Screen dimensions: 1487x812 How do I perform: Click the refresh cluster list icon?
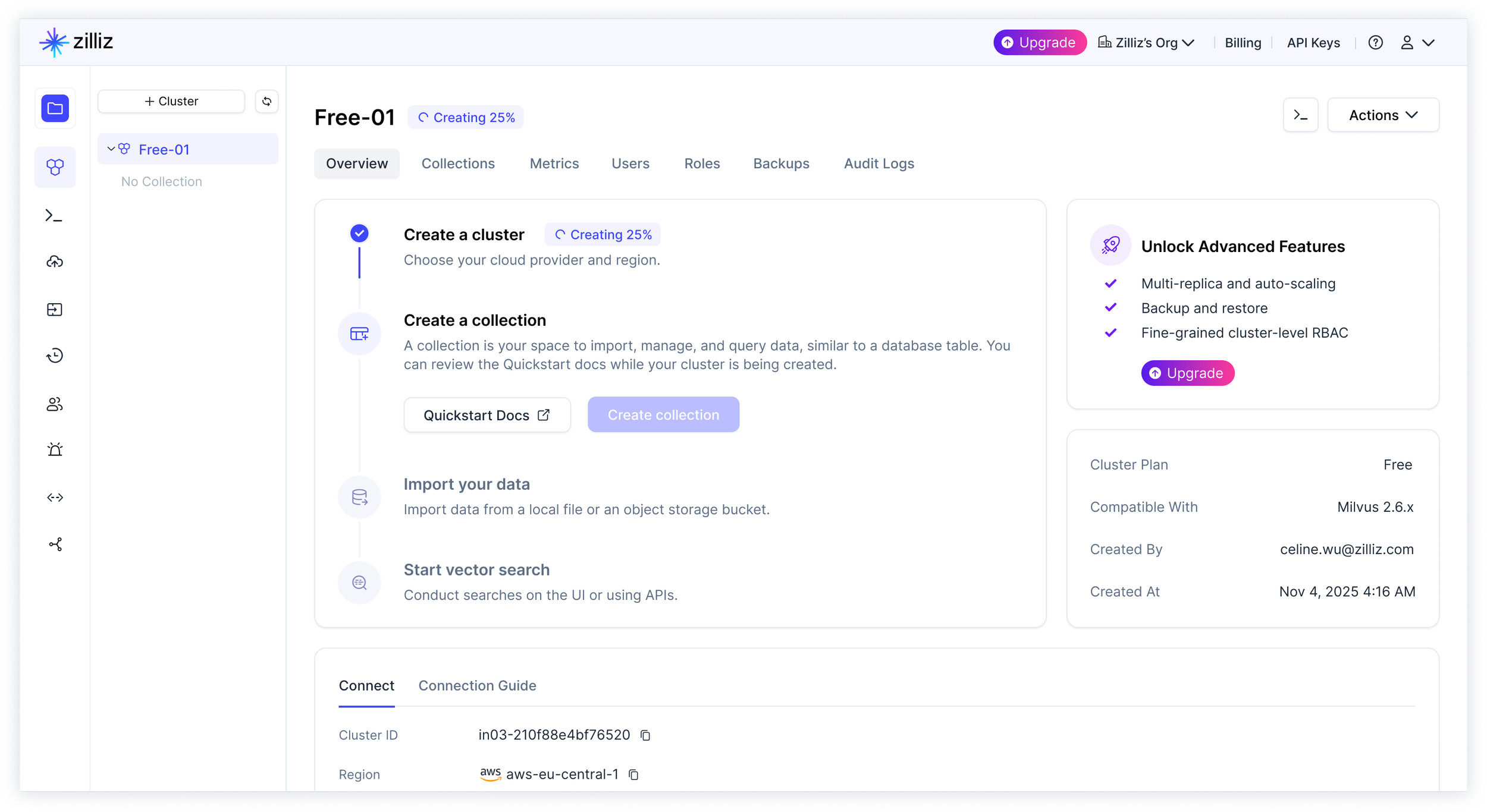click(266, 101)
